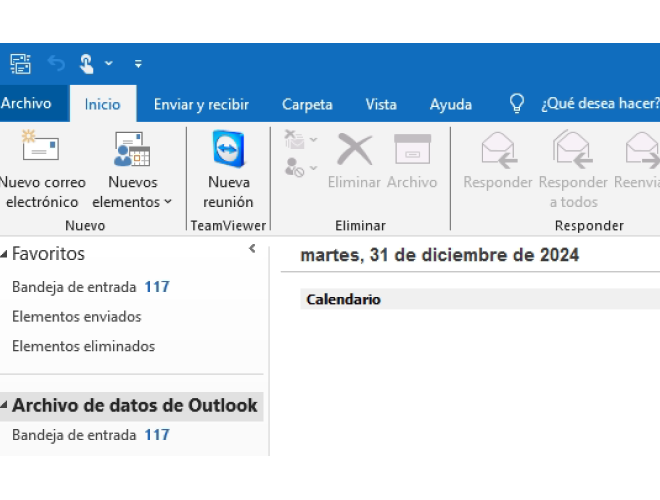The image size is (660, 500).
Task: Click the Responder envelope icon
Action: [498, 150]
